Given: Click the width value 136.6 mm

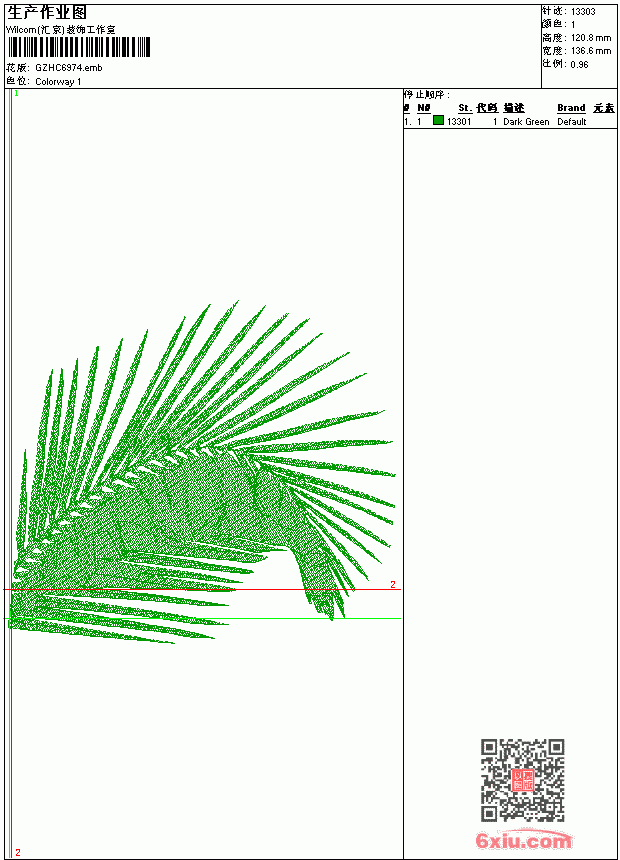Looking at the screenshot, I should (591, 51).
